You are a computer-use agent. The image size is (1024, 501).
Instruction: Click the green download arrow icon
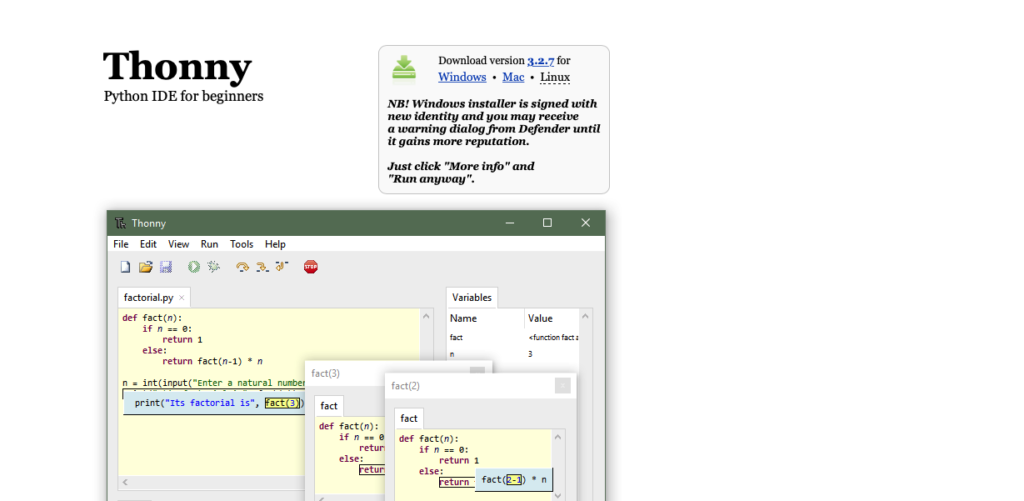[404, 70]
